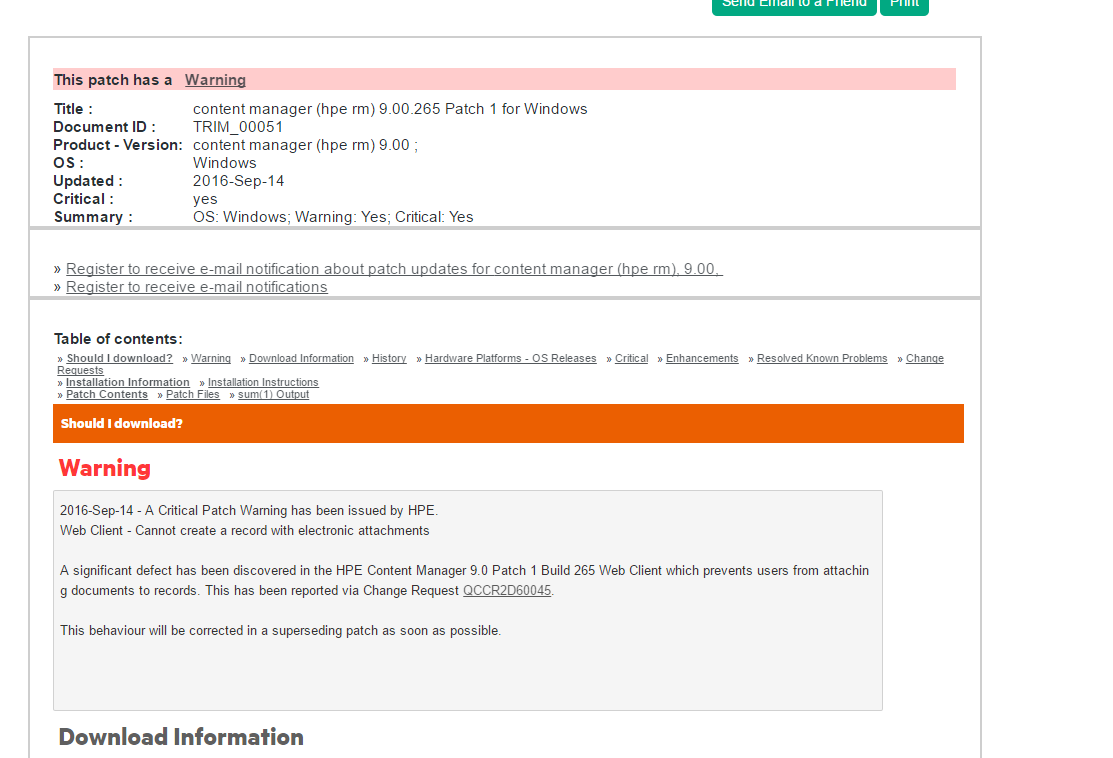Click the Critical value 'yes'
This screenshot has width=1113, height=758.
205,199
